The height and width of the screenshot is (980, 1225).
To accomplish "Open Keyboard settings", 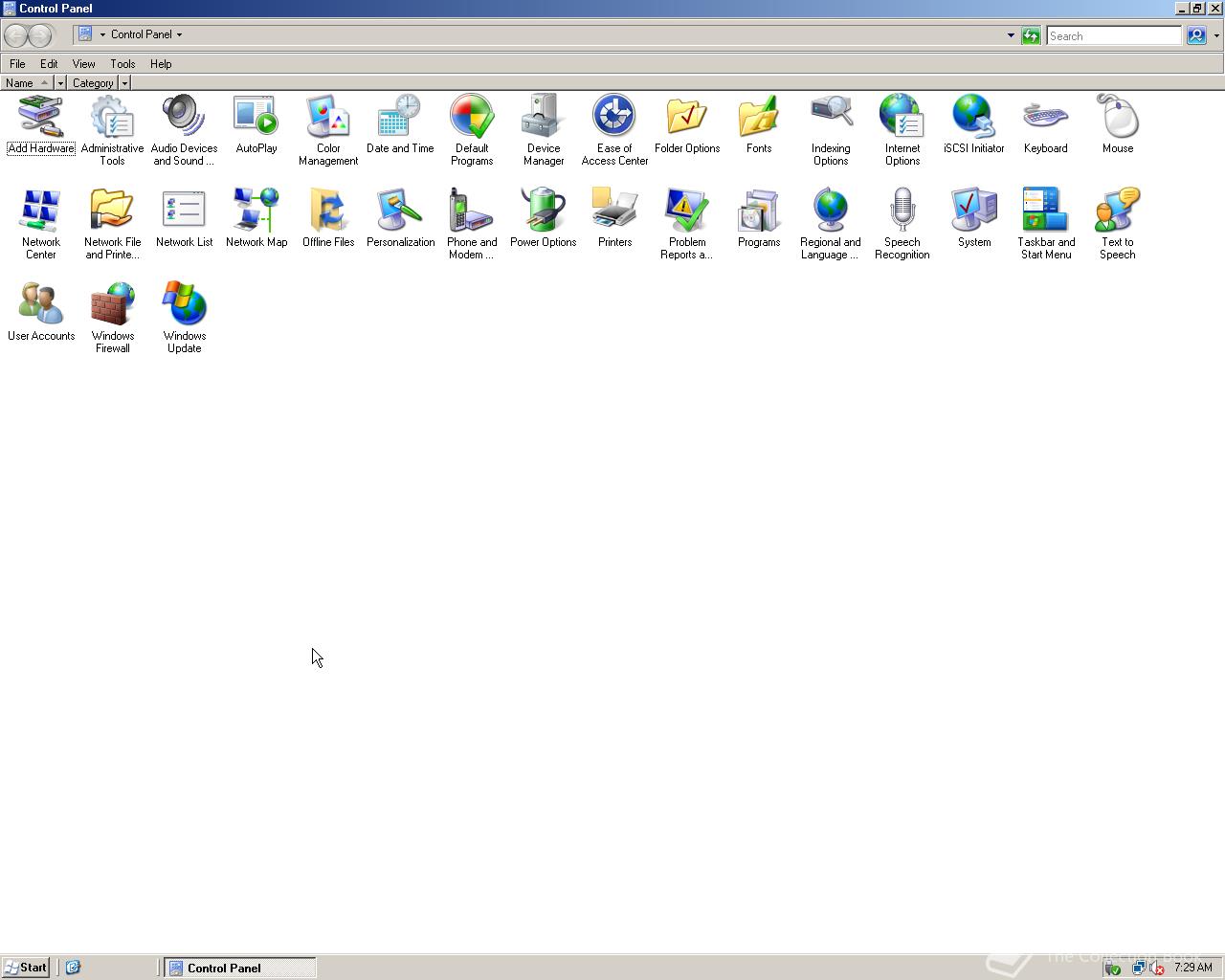I will pyautogui.click(x=1046, y=124).
